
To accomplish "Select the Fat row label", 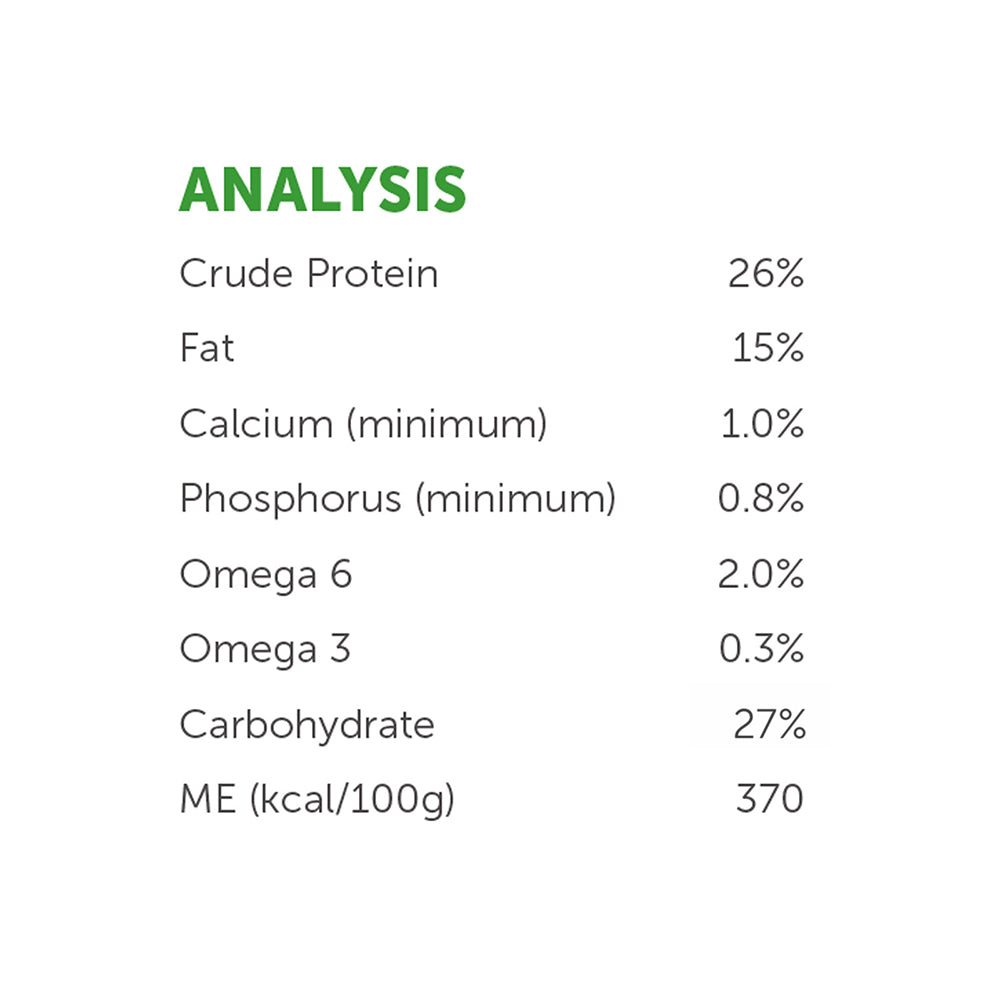I will click(x=207, y=349).
